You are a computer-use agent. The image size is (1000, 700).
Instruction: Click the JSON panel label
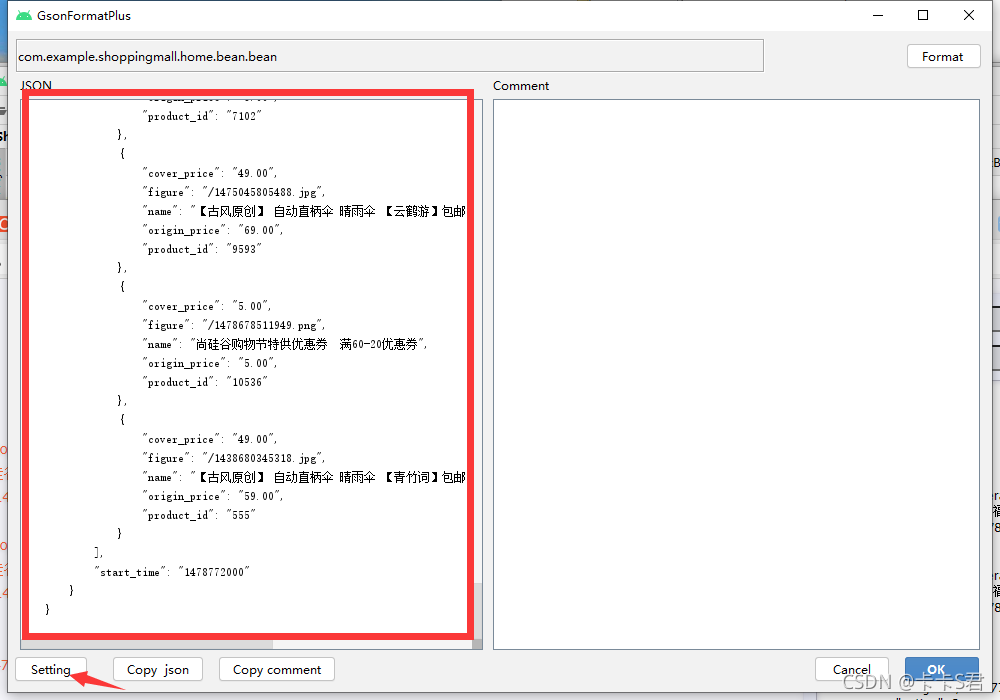click(x=35, y=86)
